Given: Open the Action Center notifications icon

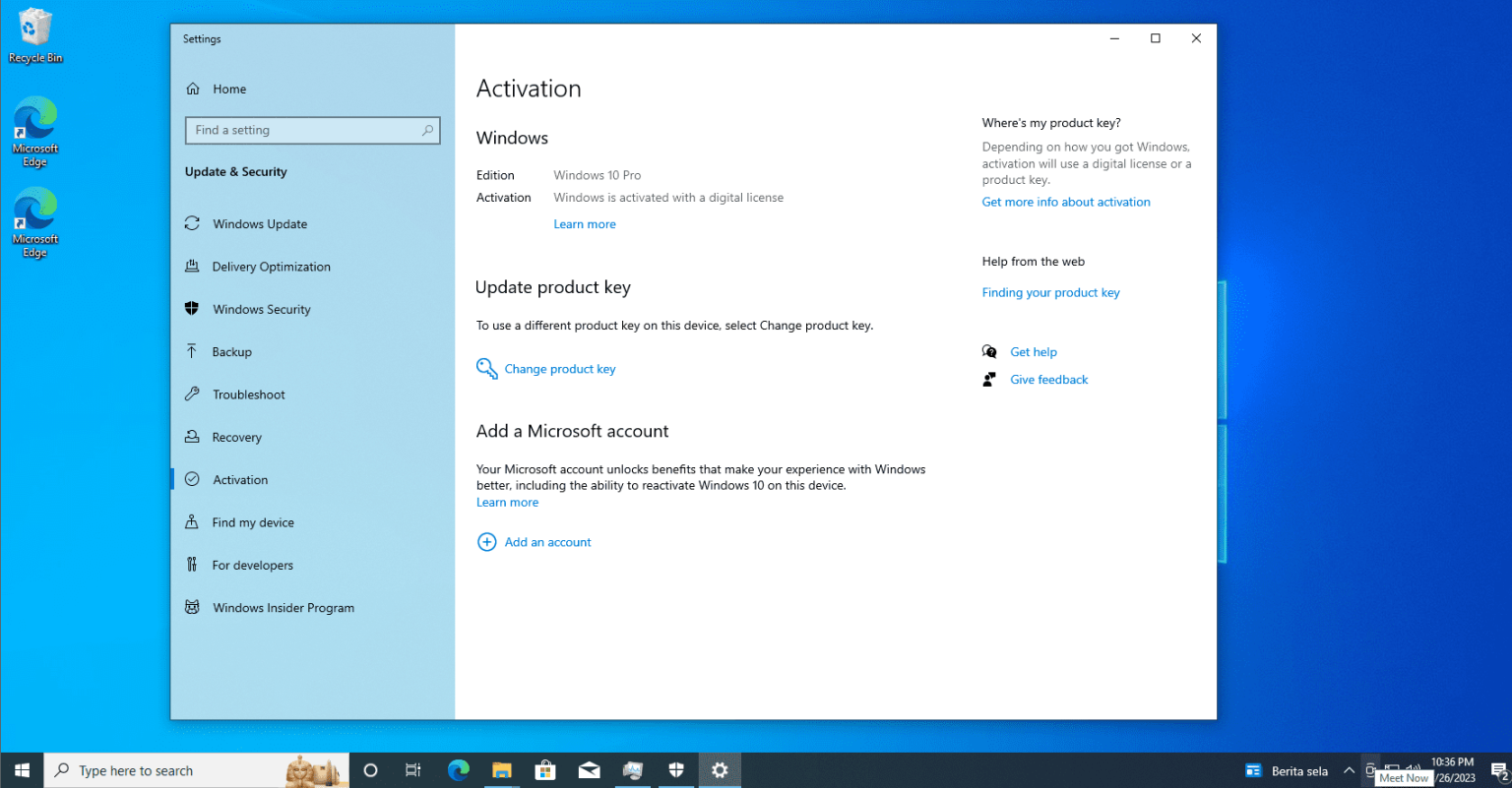Looking at the screenshot, I should [1500, 770].
